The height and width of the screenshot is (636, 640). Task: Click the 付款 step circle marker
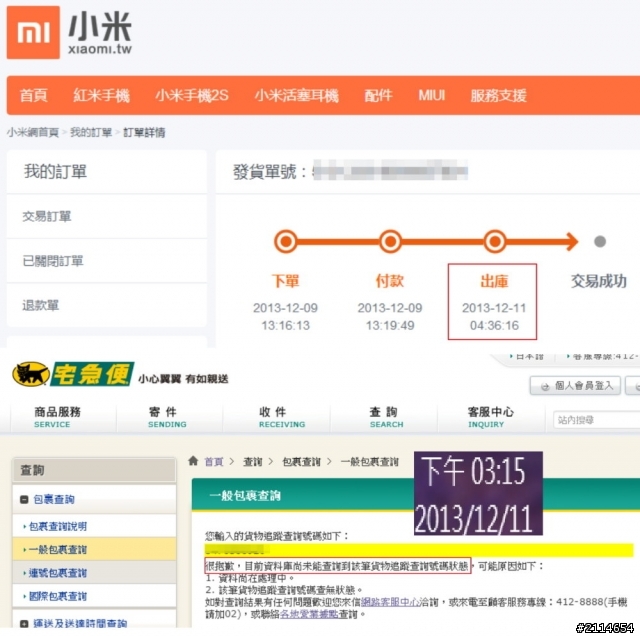coord(390,241)
